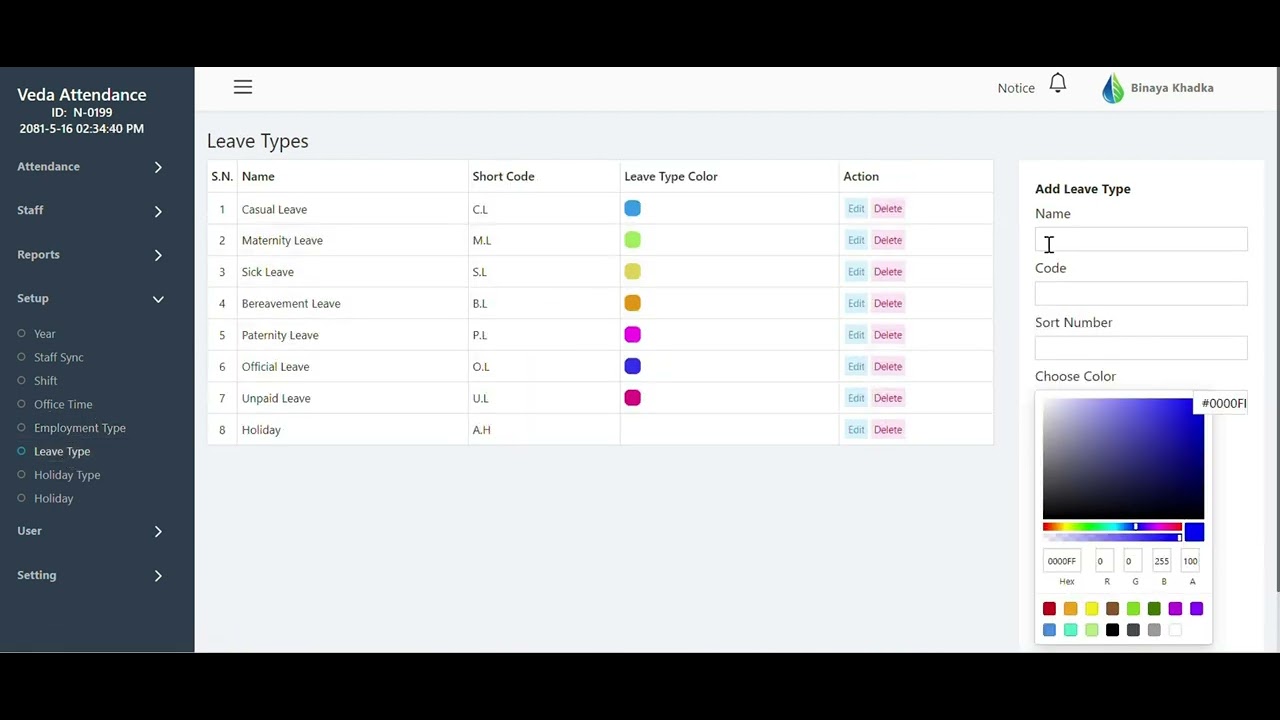Select the black preset color
This screenshot has height=720, width=1280.
1112,630
